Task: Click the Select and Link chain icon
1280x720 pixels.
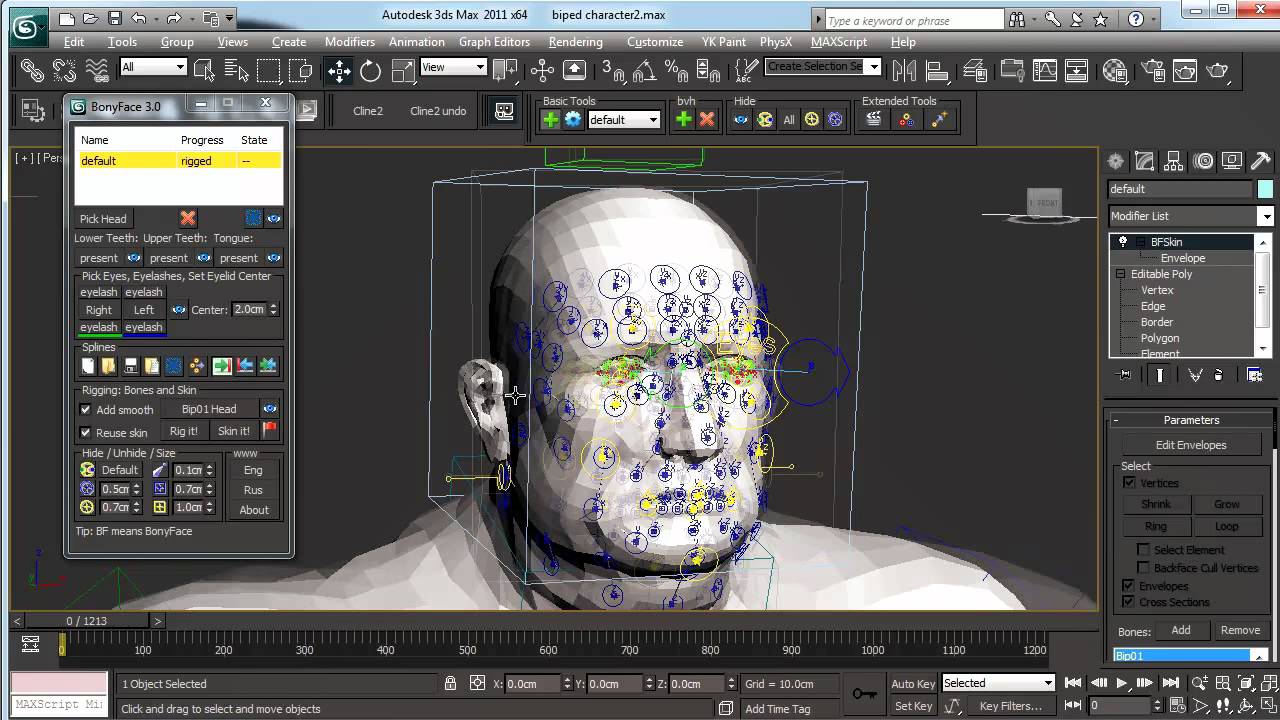Action: pos(32,70)
